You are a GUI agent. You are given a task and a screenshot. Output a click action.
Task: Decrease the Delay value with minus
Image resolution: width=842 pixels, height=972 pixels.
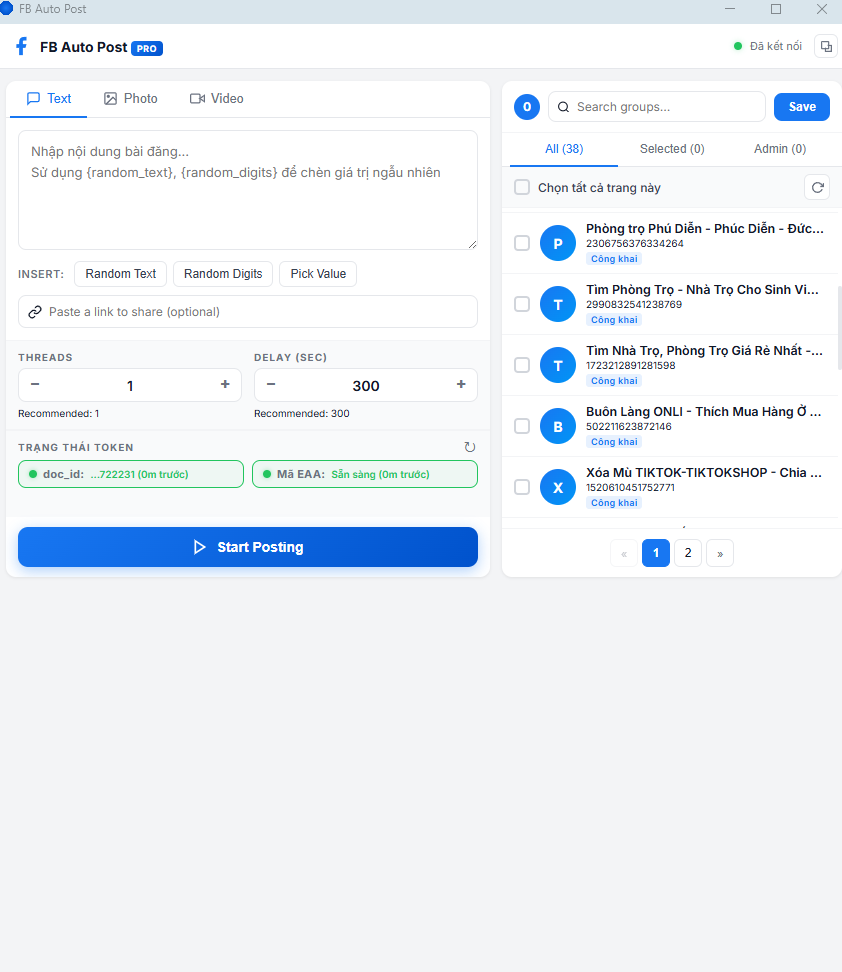pyautogui.click(x=271, y=385)
